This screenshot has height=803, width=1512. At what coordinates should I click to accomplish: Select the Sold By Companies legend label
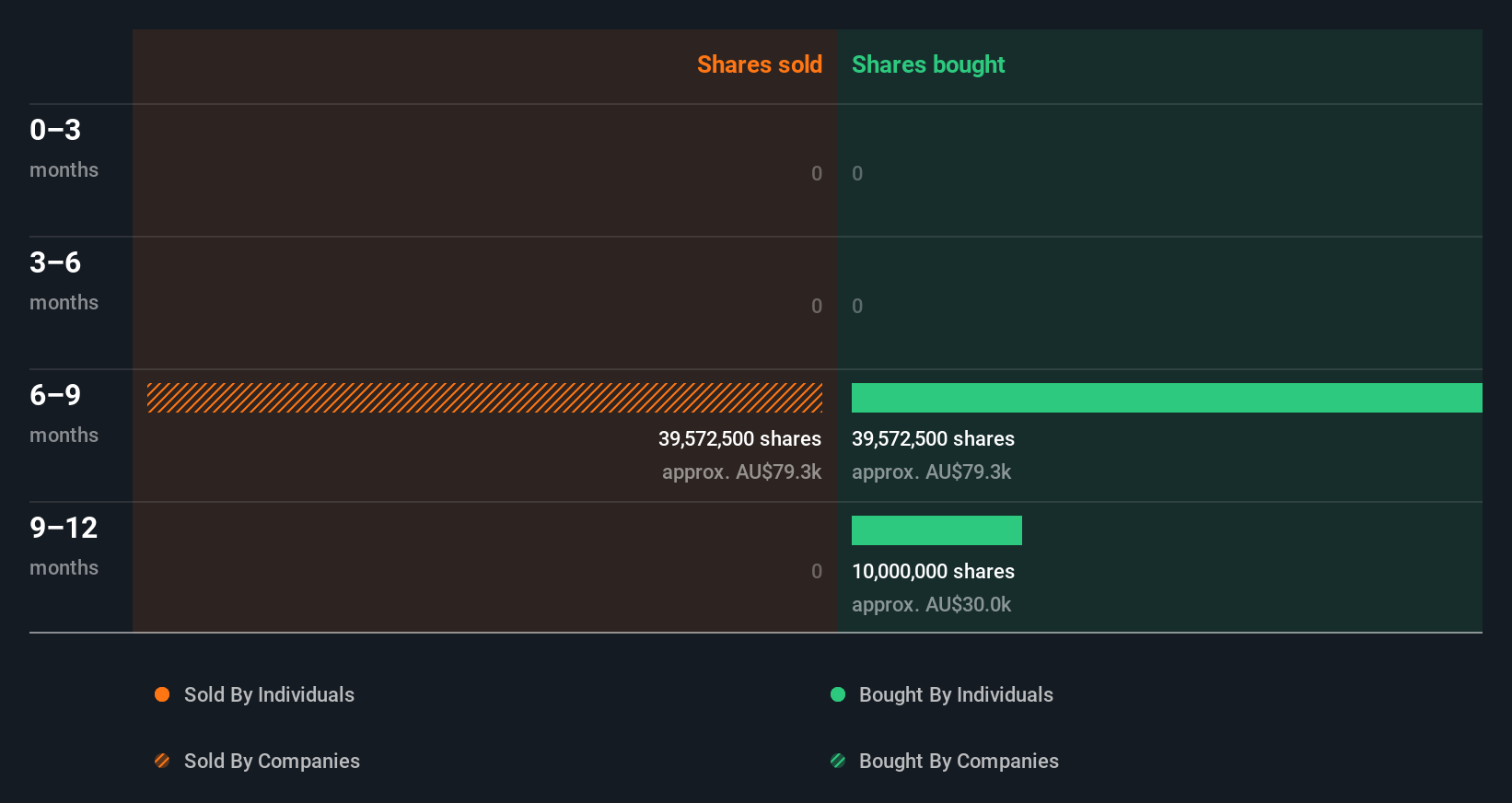point(272,762)
